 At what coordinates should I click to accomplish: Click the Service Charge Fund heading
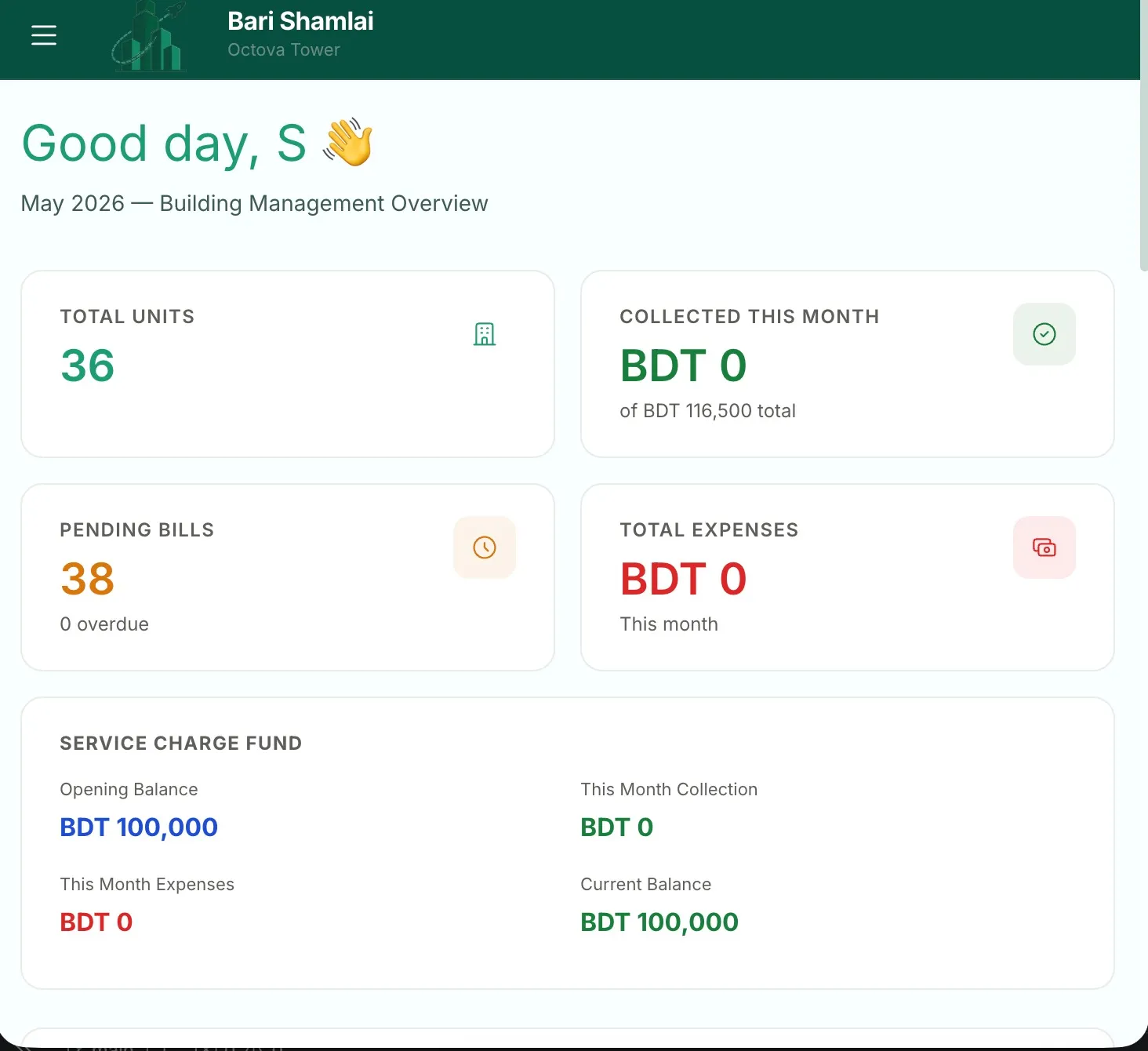(x=181, y=743)
